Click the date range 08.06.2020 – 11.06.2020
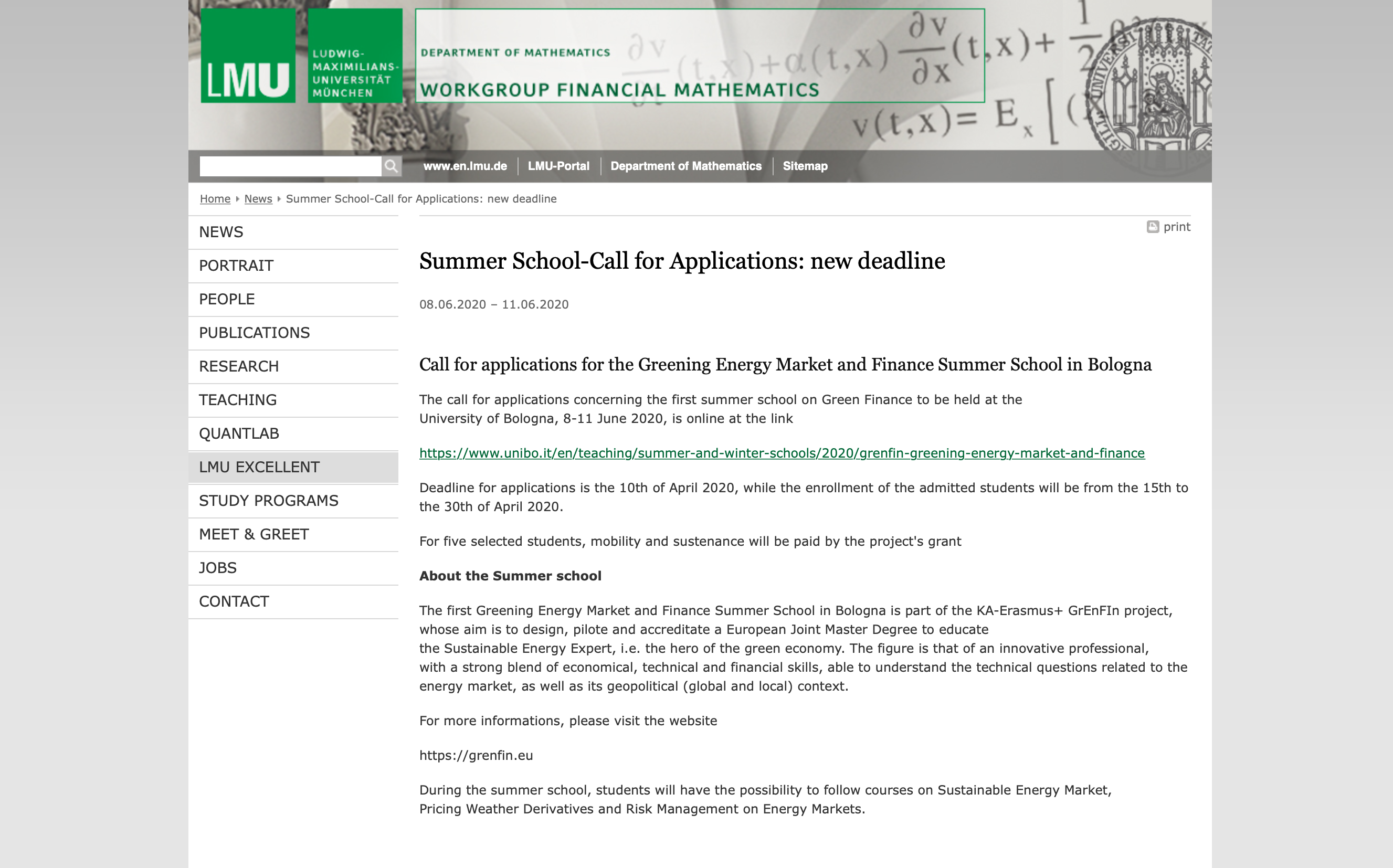 (494, 304)
